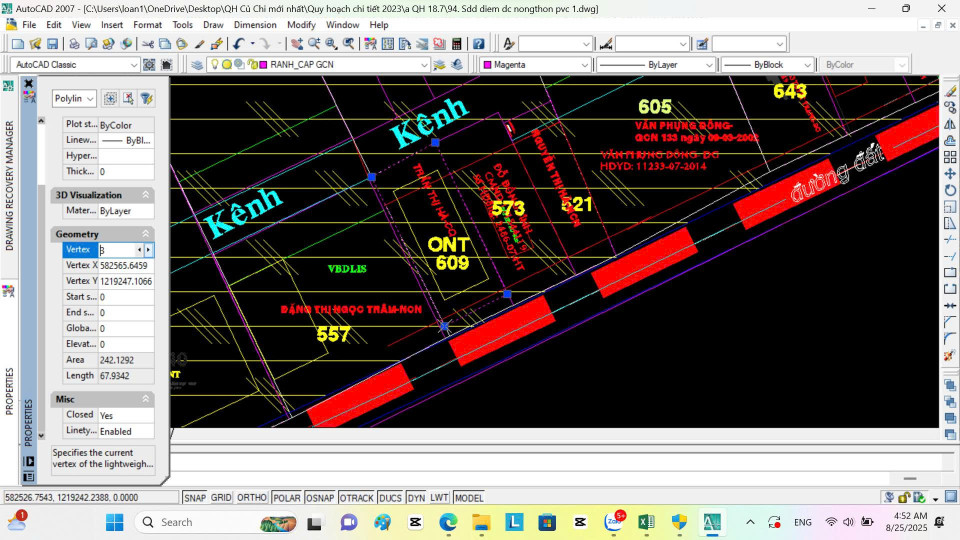This screenshot has height=540, width=960.
Task: Click the Plot printer icon
Action: 74,44
